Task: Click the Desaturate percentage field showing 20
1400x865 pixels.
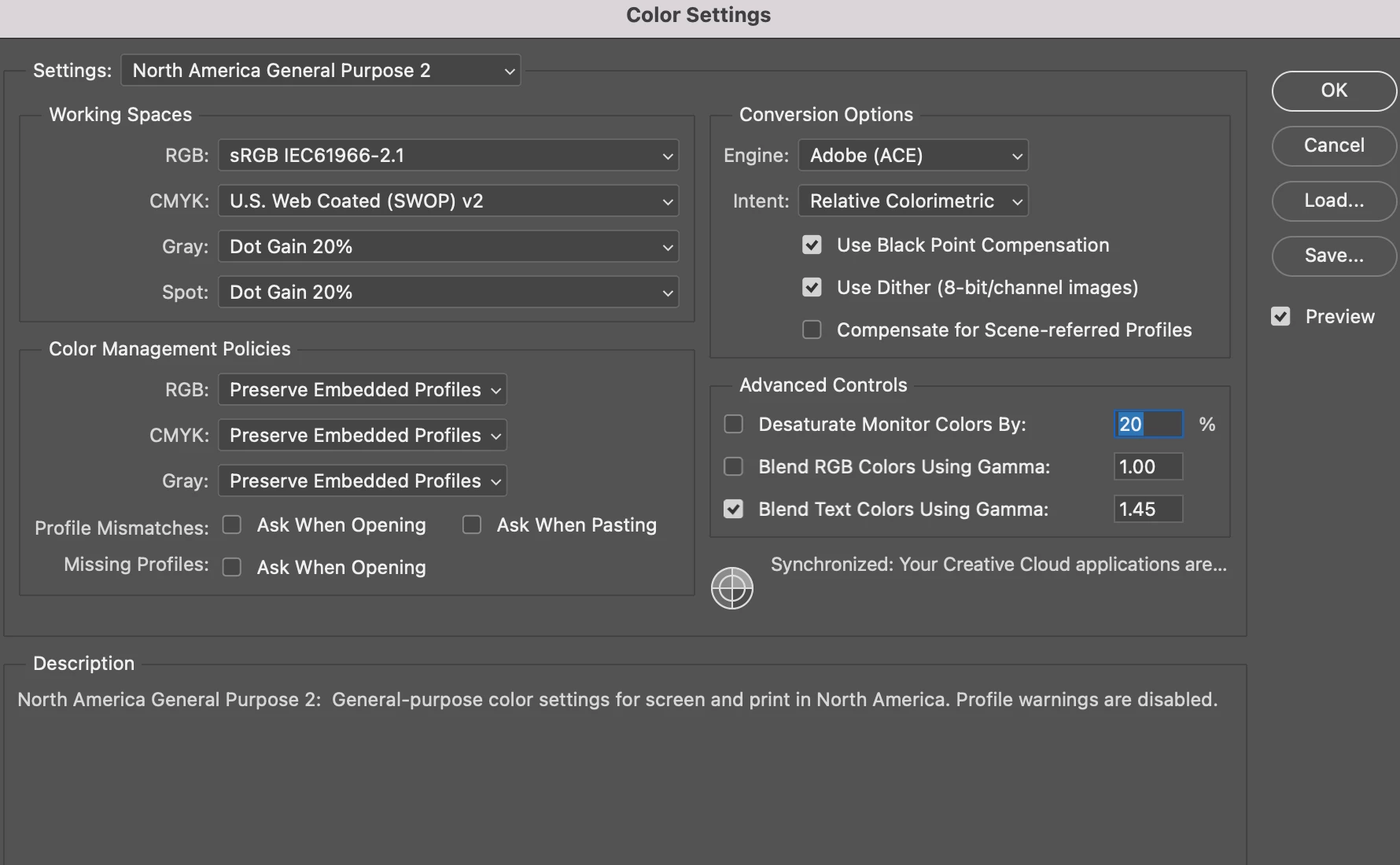Action: point(1148,425)
